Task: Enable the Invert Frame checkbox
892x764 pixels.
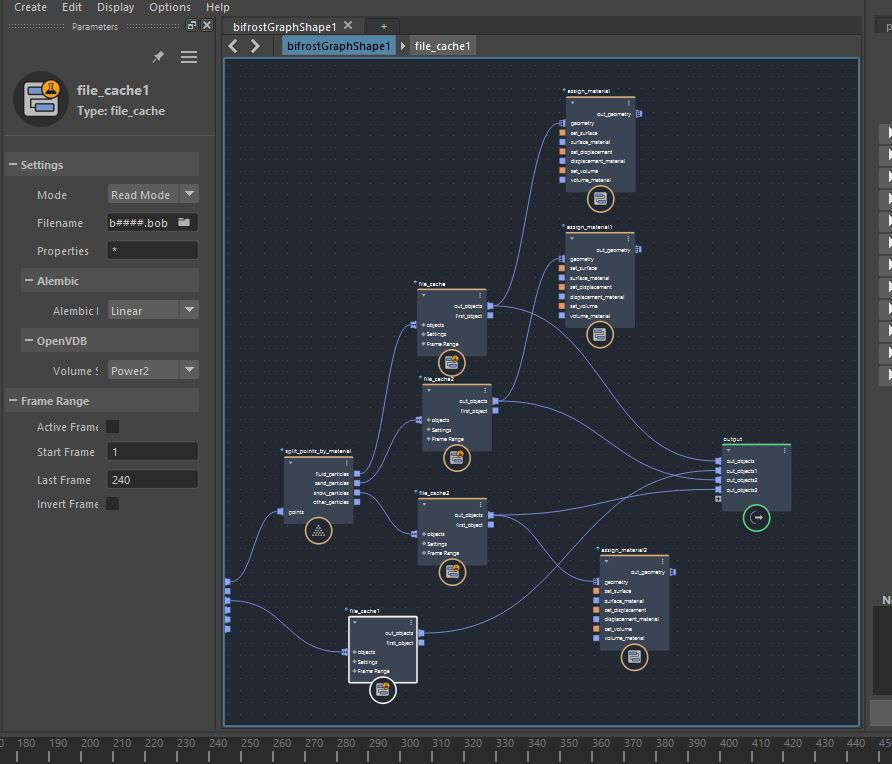Action: pos(113,503)
